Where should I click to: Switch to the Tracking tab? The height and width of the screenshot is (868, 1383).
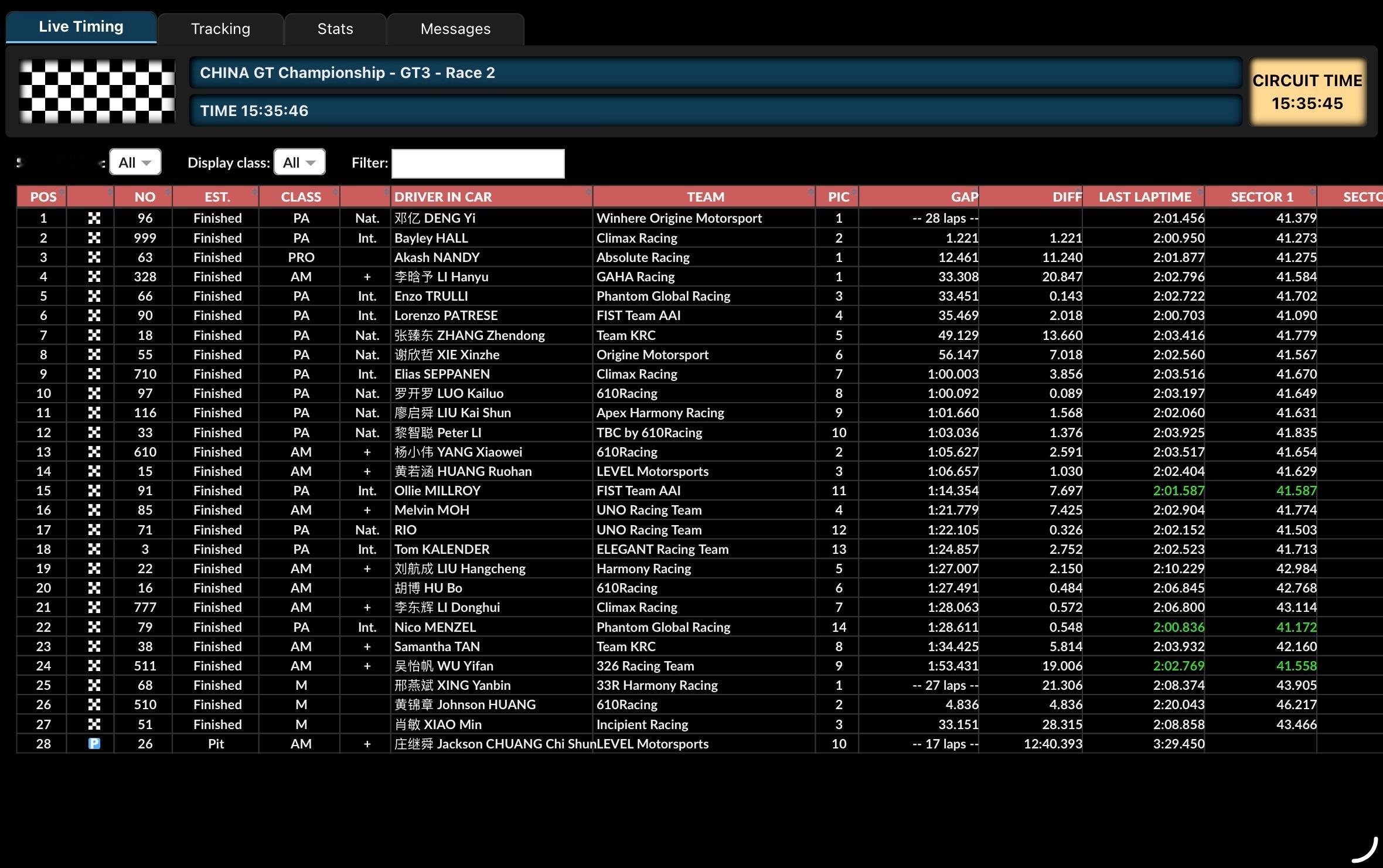coord(220,29)
